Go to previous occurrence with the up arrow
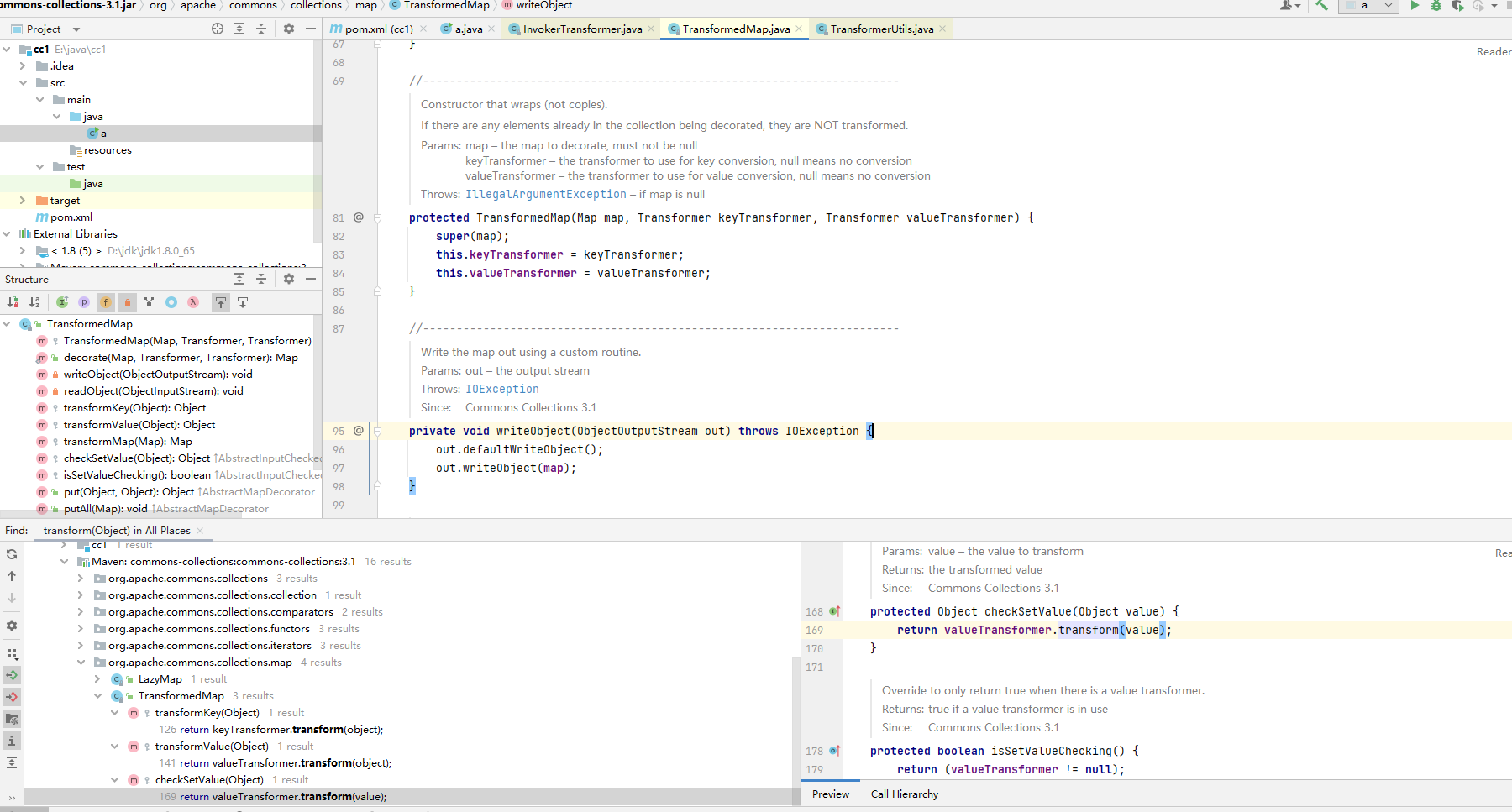The height and width of the screenshot is (812, 1512). [12, 576]
